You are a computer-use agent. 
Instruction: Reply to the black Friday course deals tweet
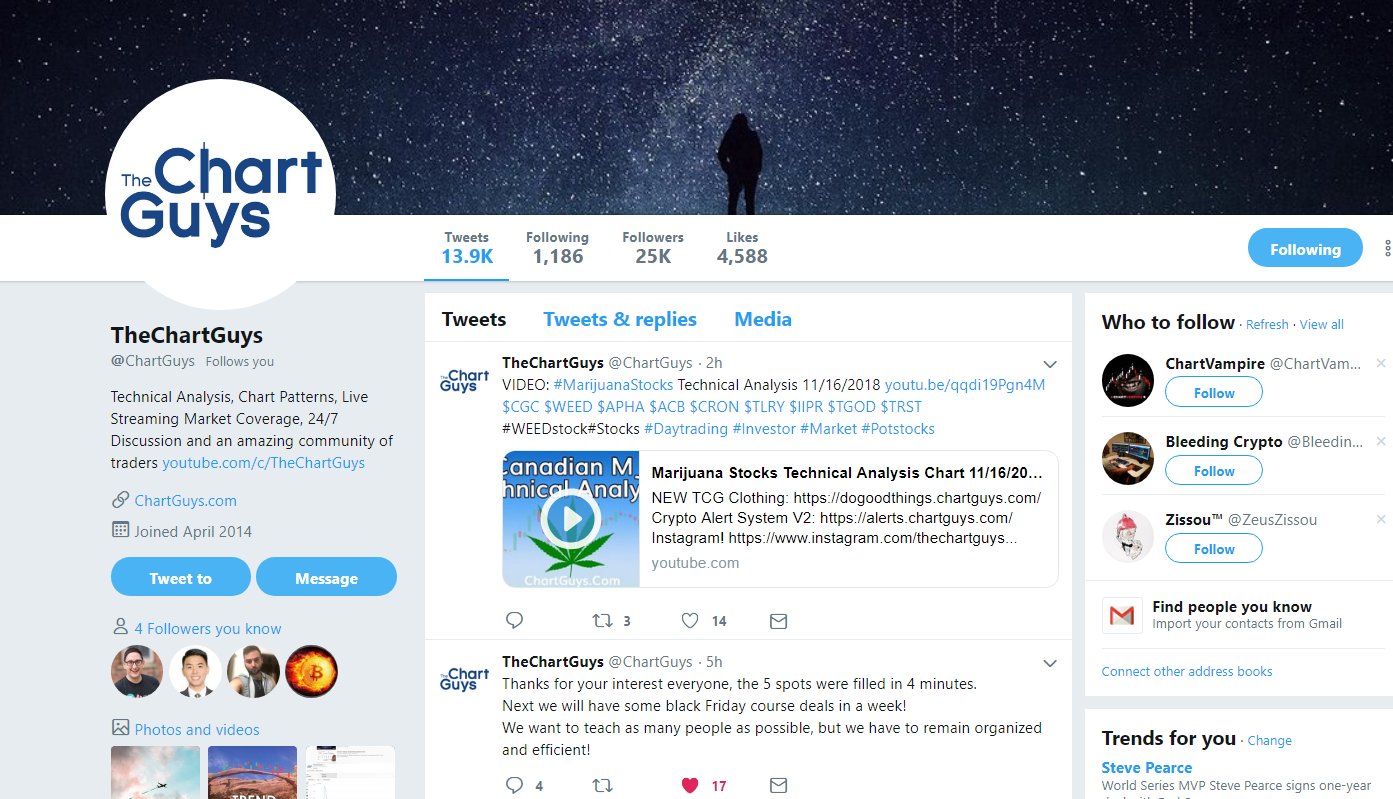pyautogui.click(x=515, y=785)
